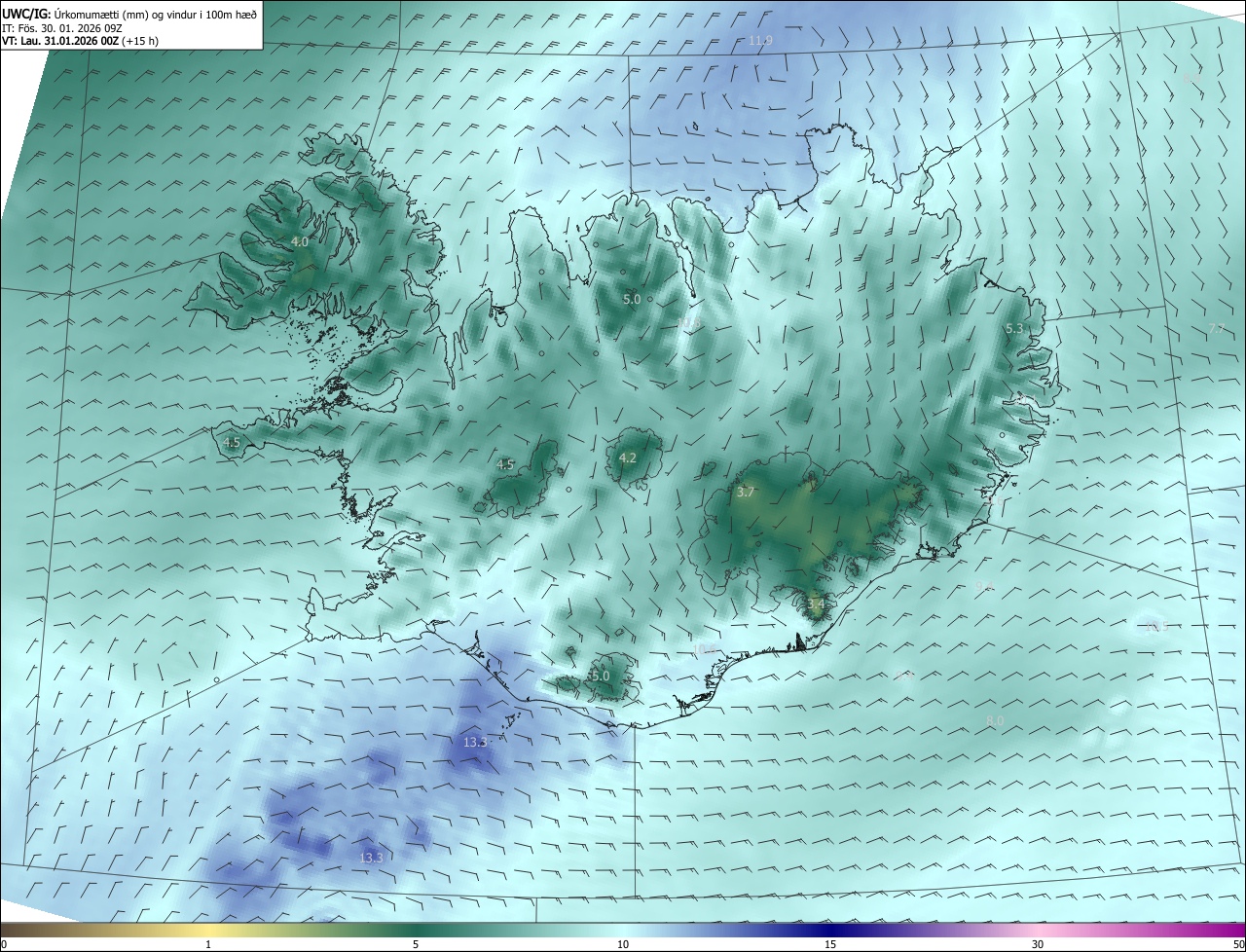Click the "0" tick on the color scale
This screenshot has height=952, width=1246.
4,944
